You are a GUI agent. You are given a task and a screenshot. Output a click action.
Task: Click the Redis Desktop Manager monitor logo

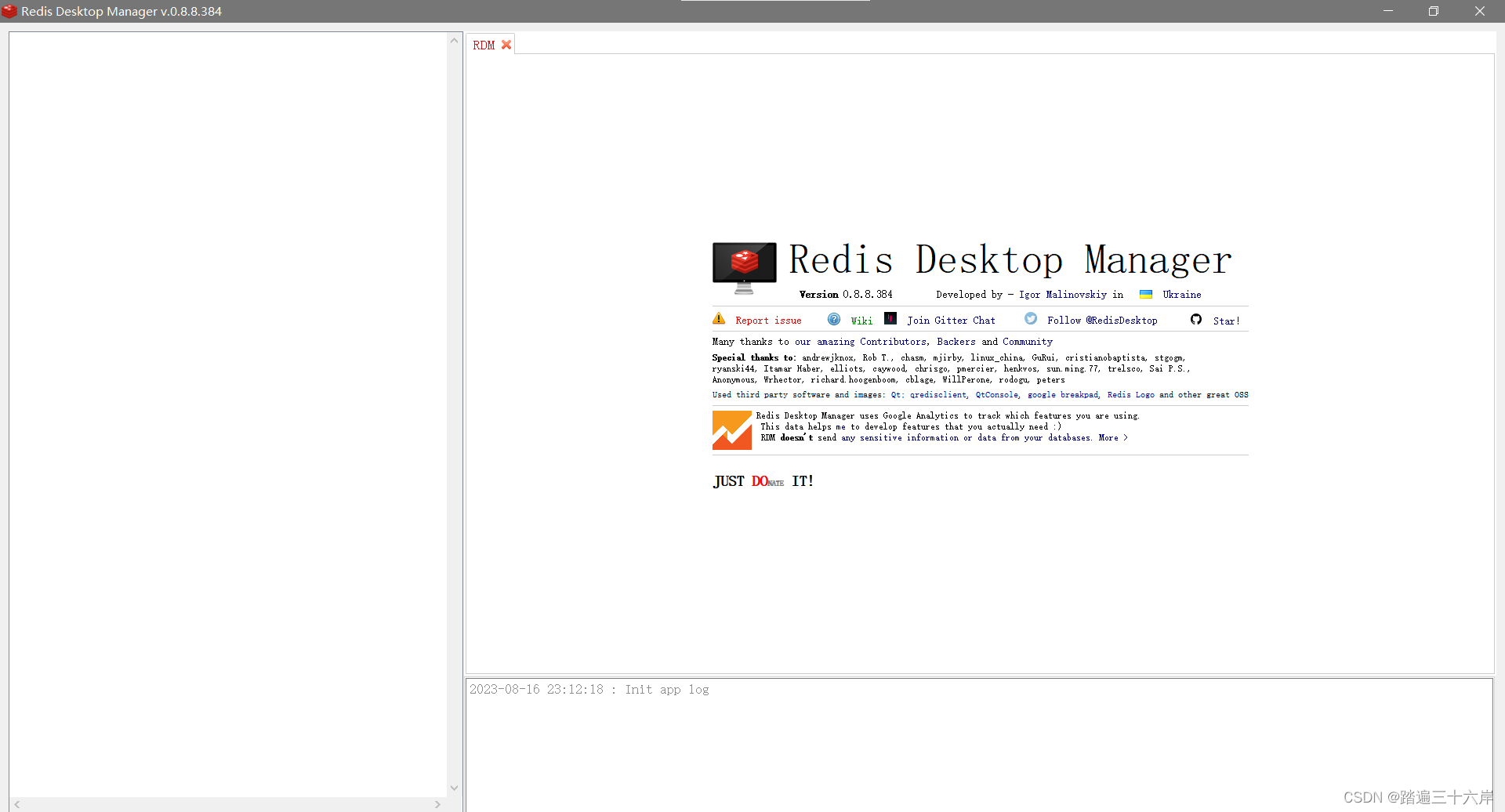pyautogui.click(x=744, y=267)
